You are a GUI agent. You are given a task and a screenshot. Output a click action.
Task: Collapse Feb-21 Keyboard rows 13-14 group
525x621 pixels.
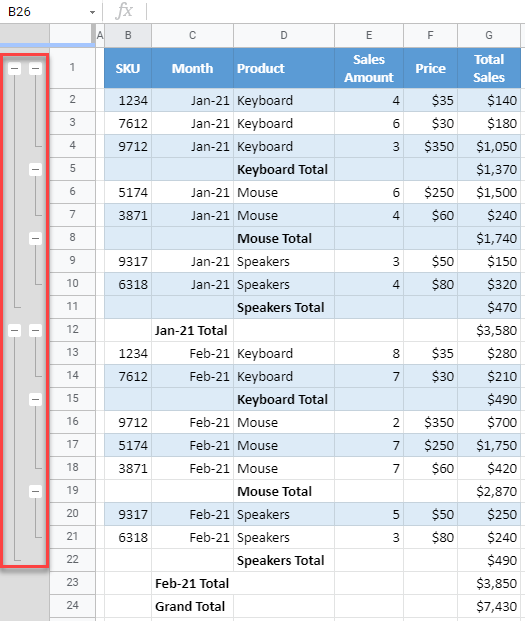[x=36, y=330]
